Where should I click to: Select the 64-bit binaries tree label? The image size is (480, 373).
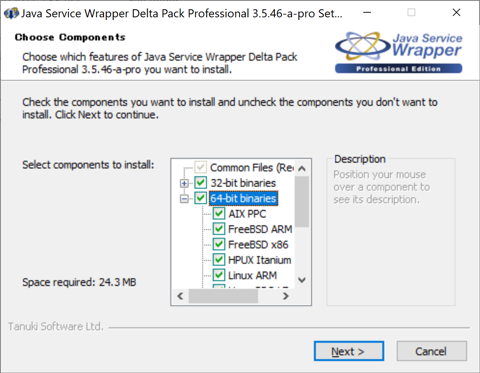[x=243, y=198]
